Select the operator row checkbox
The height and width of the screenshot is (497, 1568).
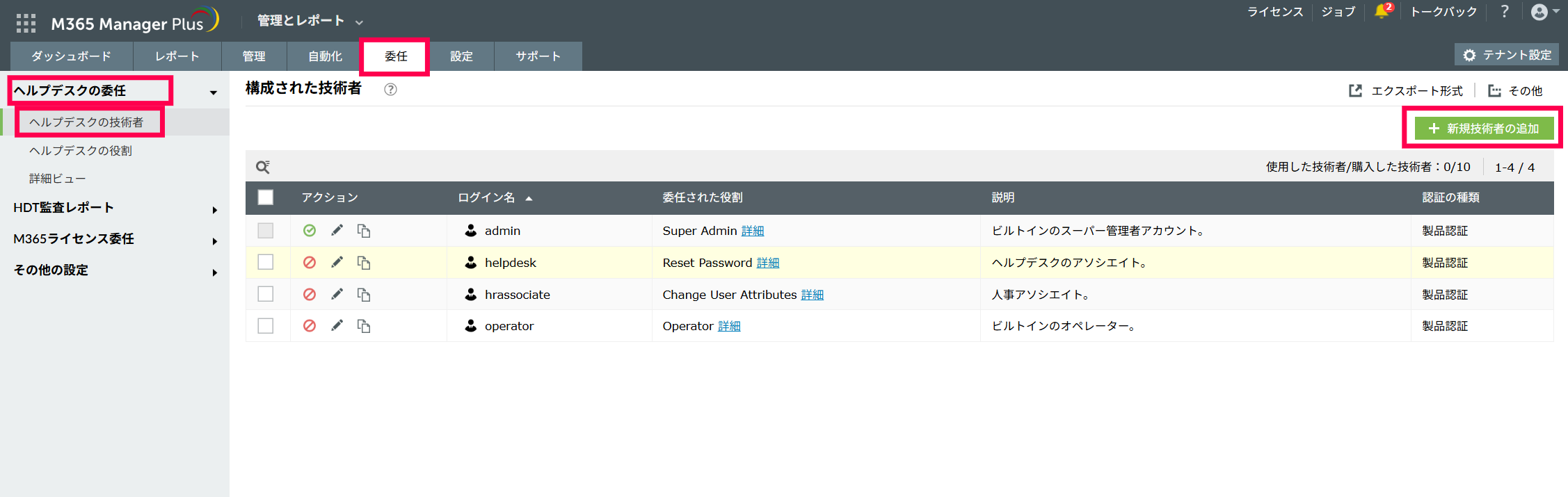click(x=265, y=326)
